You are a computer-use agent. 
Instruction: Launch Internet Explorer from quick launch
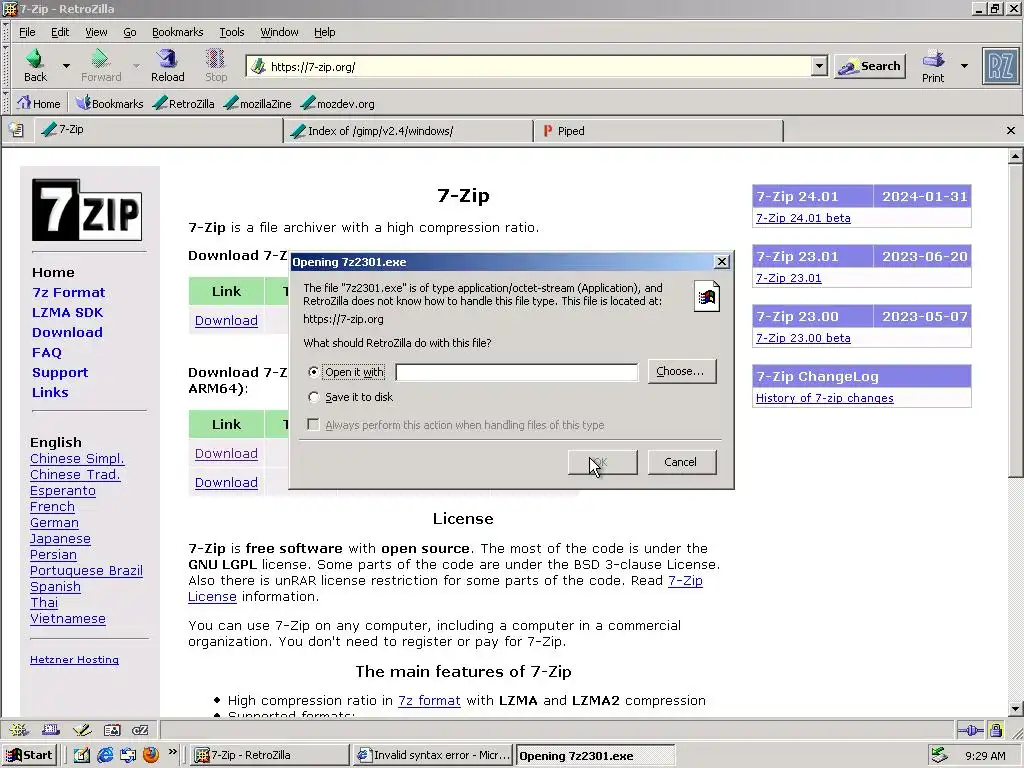pyautogui.click(x=104, y=755)
